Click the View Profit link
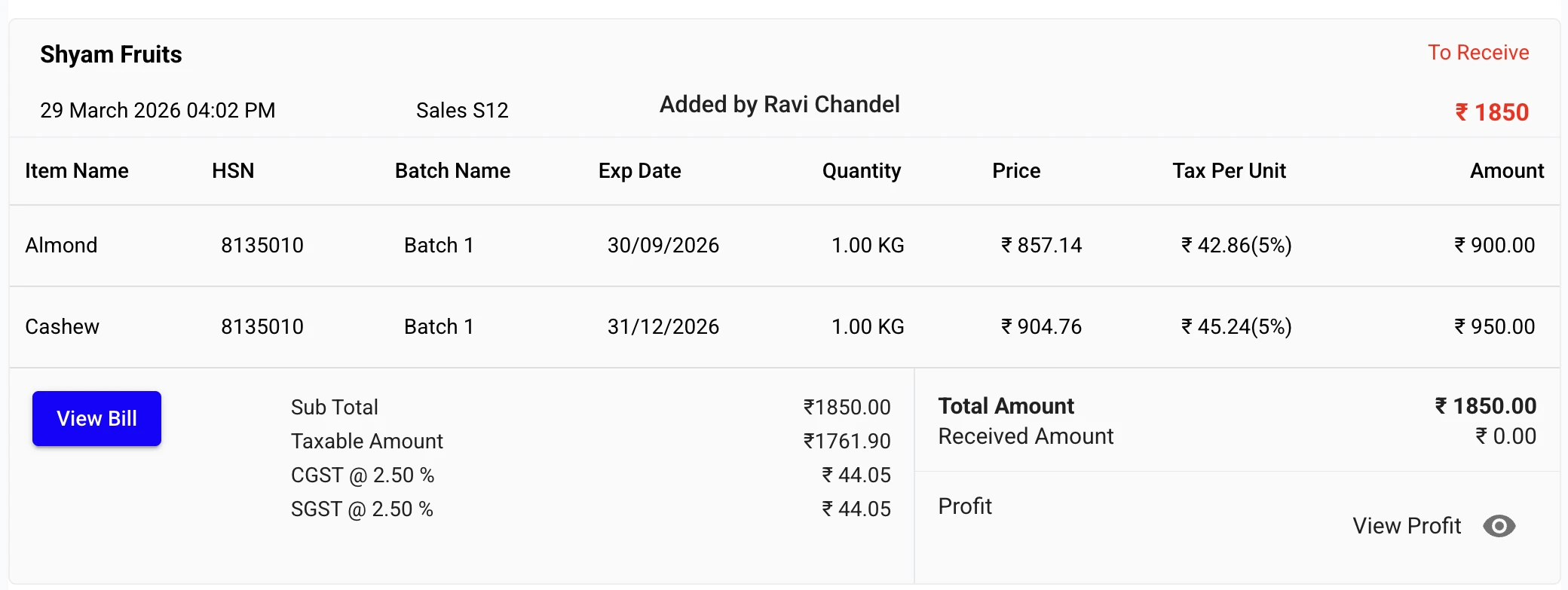The image size is (1568, 590). tap(1405, 525)
